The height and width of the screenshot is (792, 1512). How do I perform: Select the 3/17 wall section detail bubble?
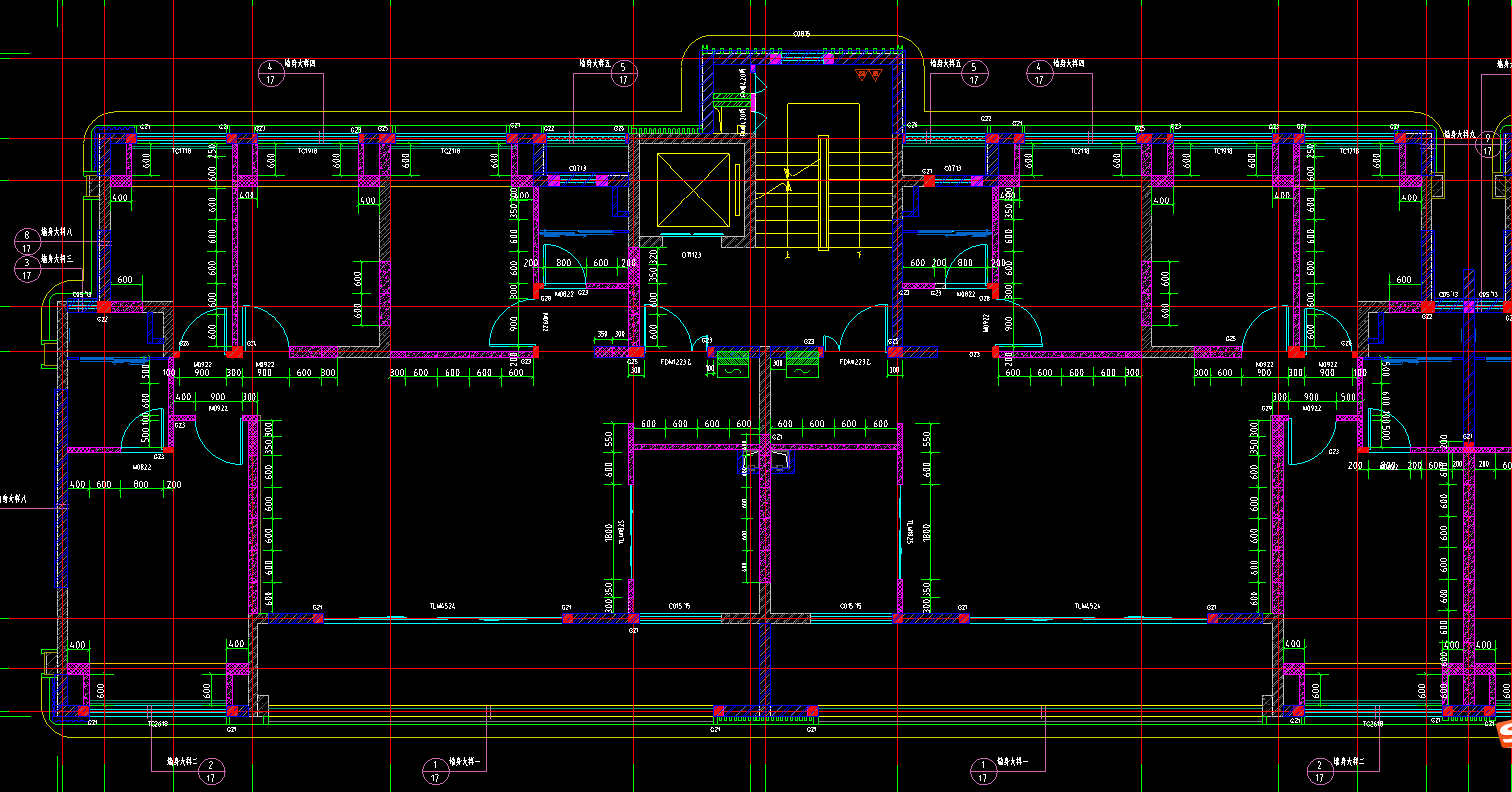point(27,267)
